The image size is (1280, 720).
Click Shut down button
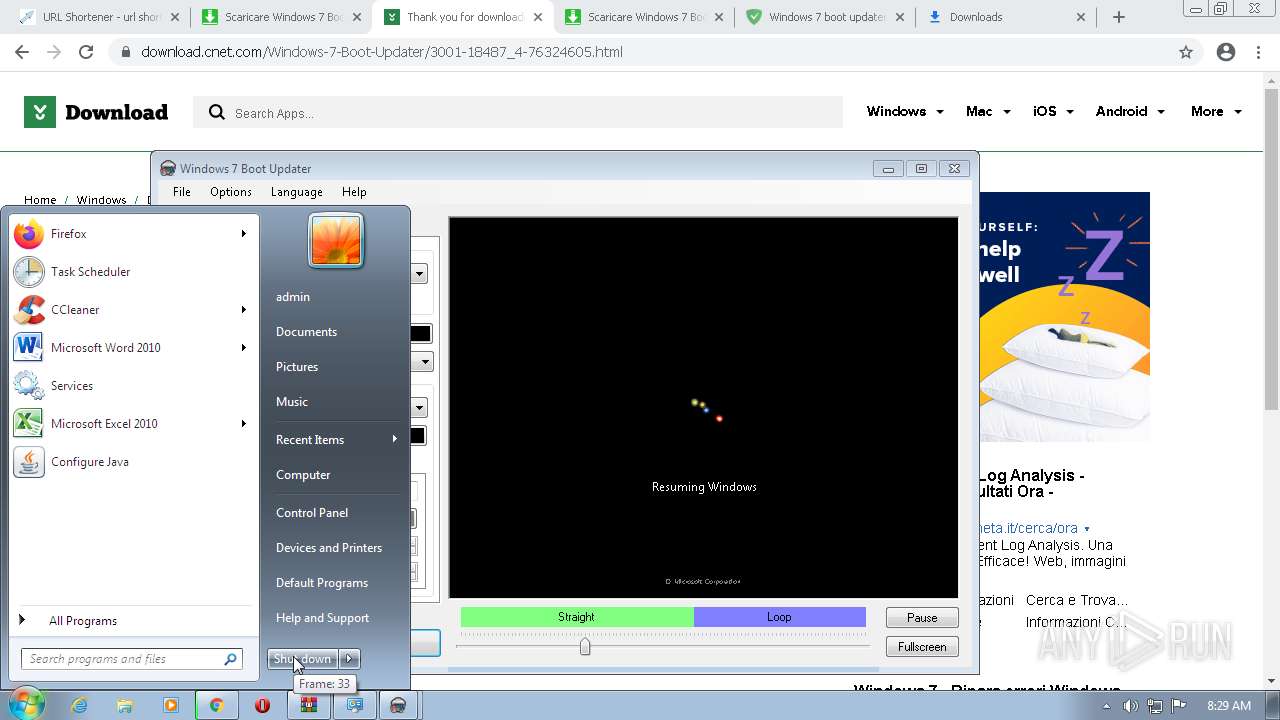point(303,659)
